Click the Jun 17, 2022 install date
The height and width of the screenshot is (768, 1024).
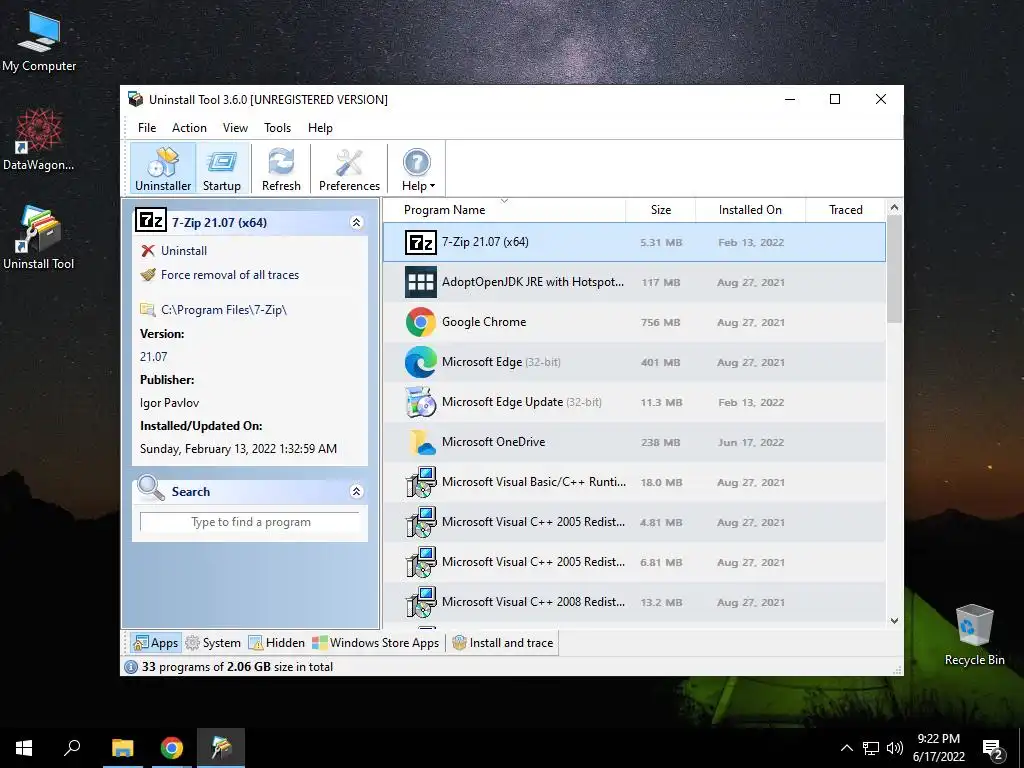click(750, 442)
